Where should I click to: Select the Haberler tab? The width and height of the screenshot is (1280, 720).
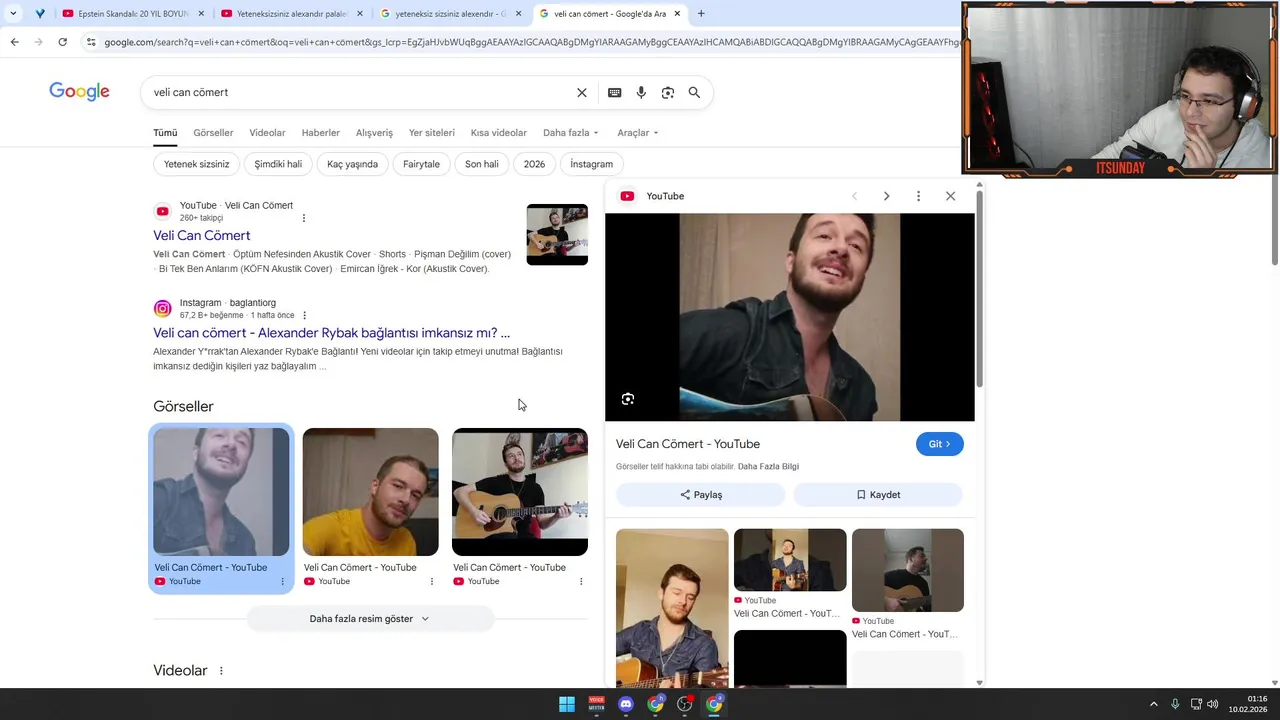coord(321,133)
